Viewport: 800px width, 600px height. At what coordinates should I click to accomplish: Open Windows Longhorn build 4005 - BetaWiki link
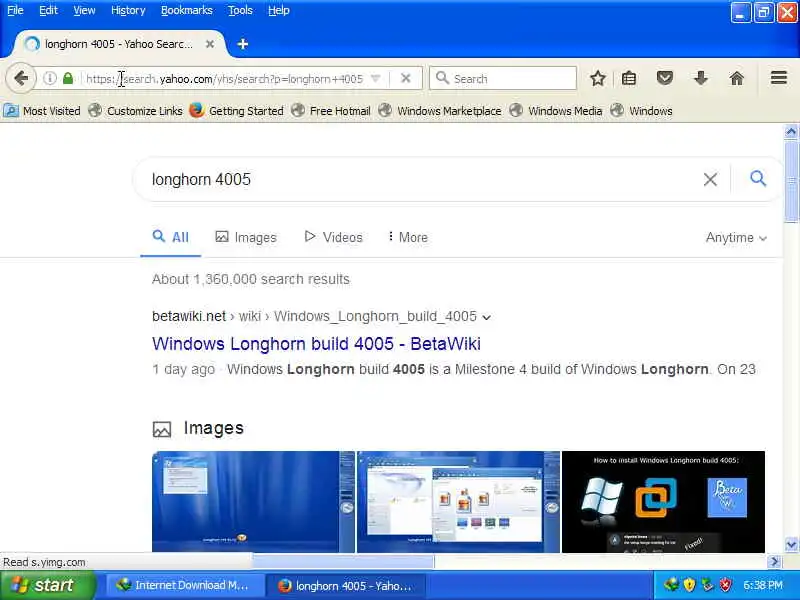click(316, 344)
